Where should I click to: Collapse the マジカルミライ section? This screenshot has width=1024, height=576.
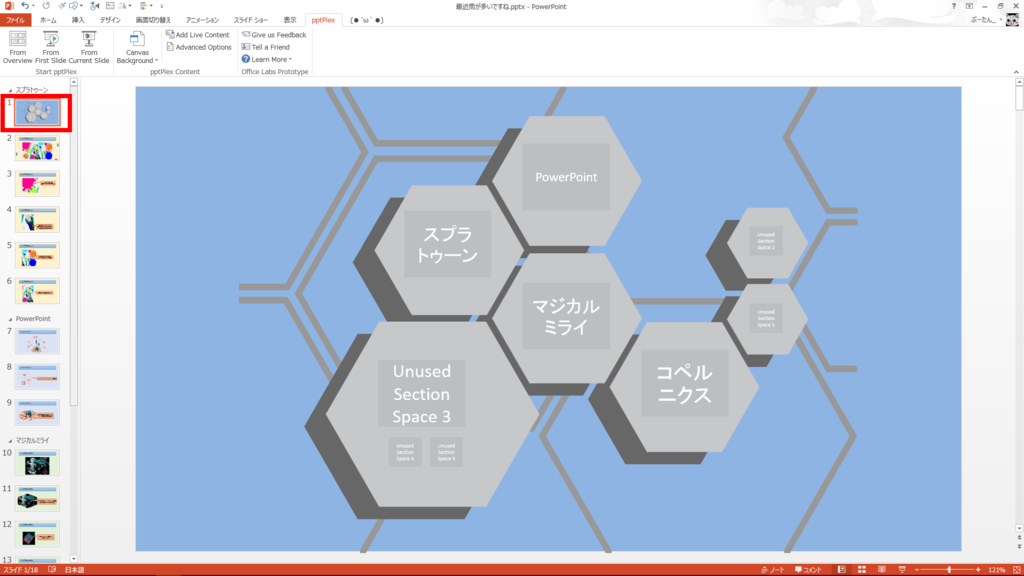(10, 441)
